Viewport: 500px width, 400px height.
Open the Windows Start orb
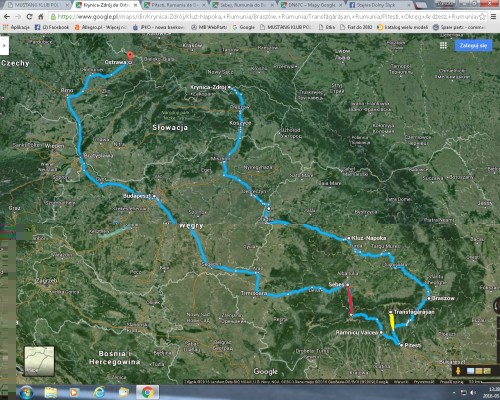point(26,392)
